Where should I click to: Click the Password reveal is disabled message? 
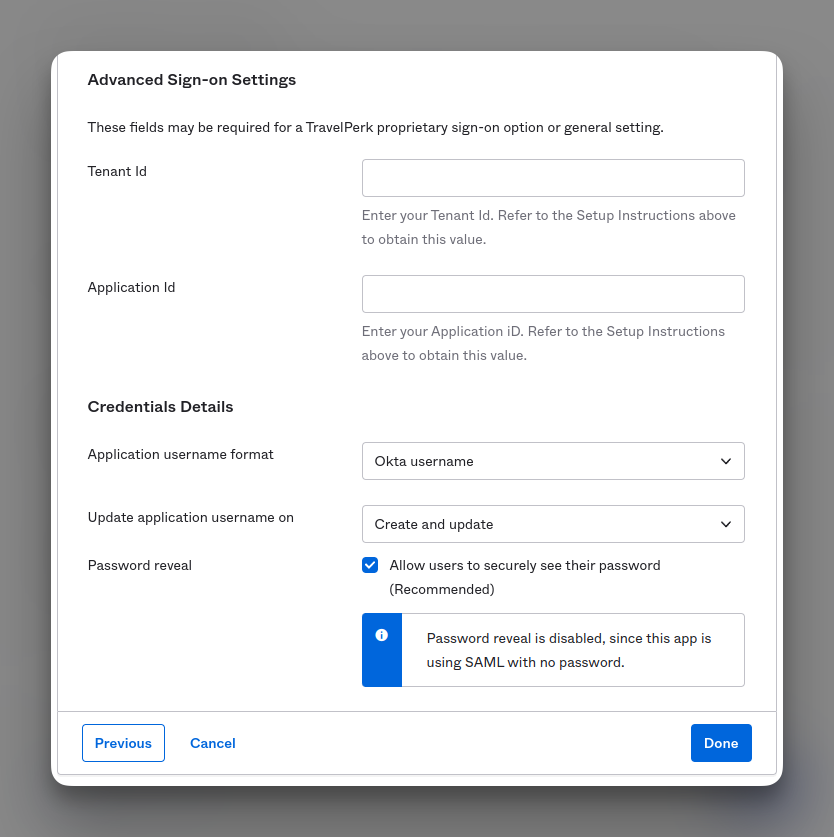[x=569, y=650]
